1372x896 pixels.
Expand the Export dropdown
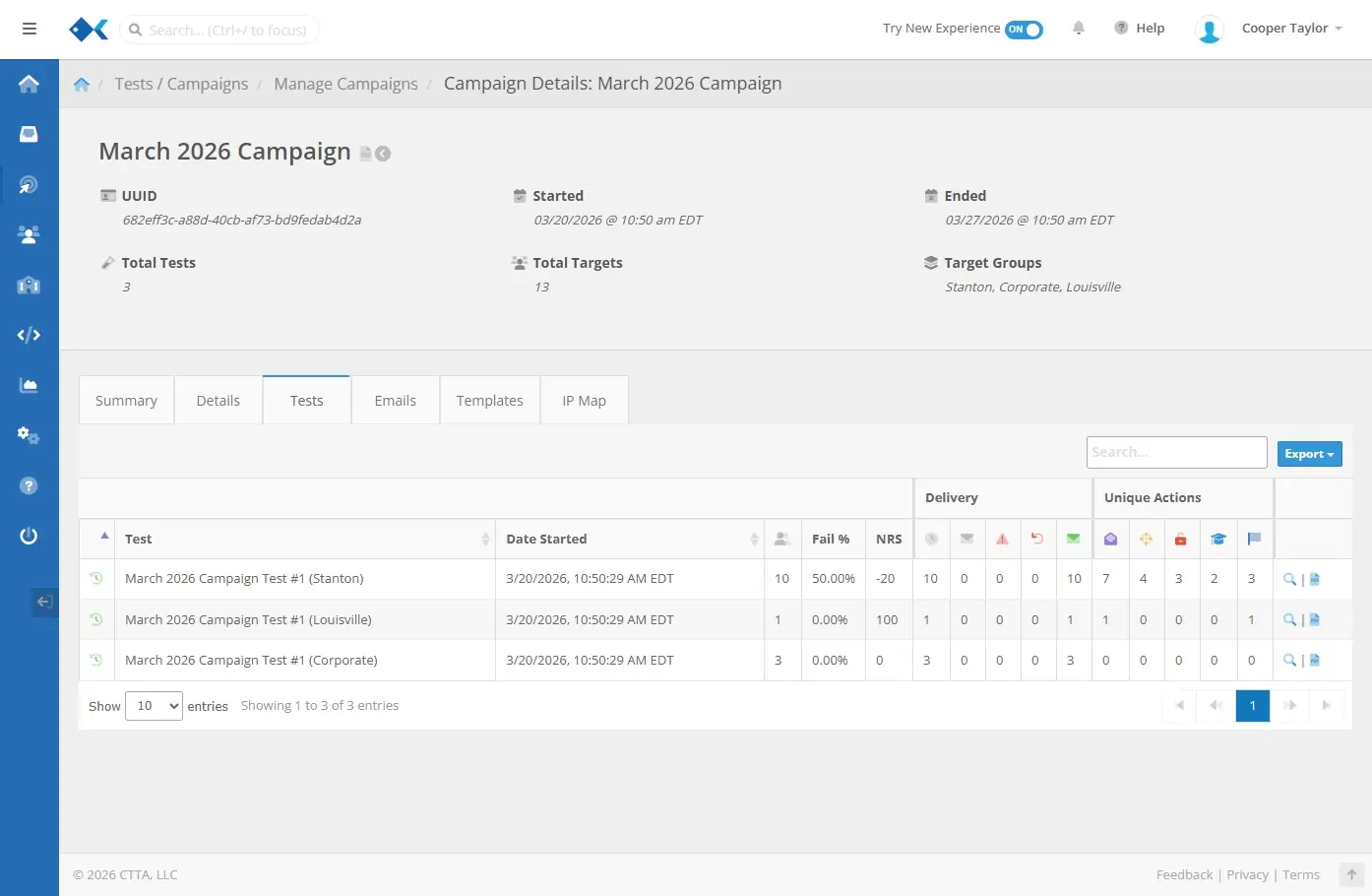click(1309, 454)
